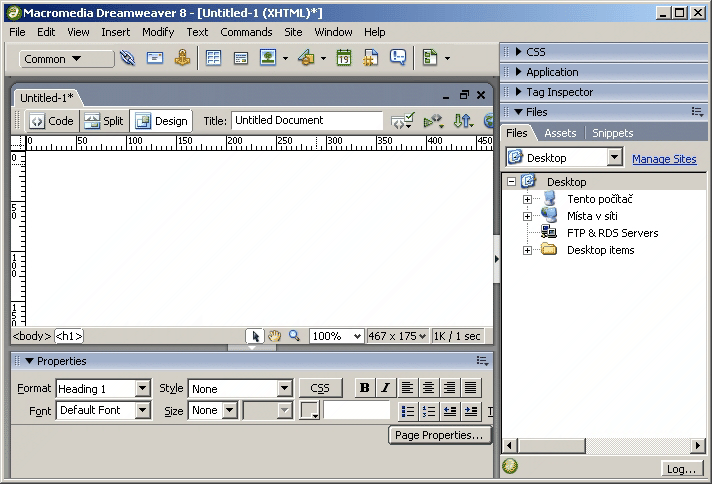Viewport: 712px width, 484px height.
Task: Open the Check browser support icon
Action: point(433,121)
